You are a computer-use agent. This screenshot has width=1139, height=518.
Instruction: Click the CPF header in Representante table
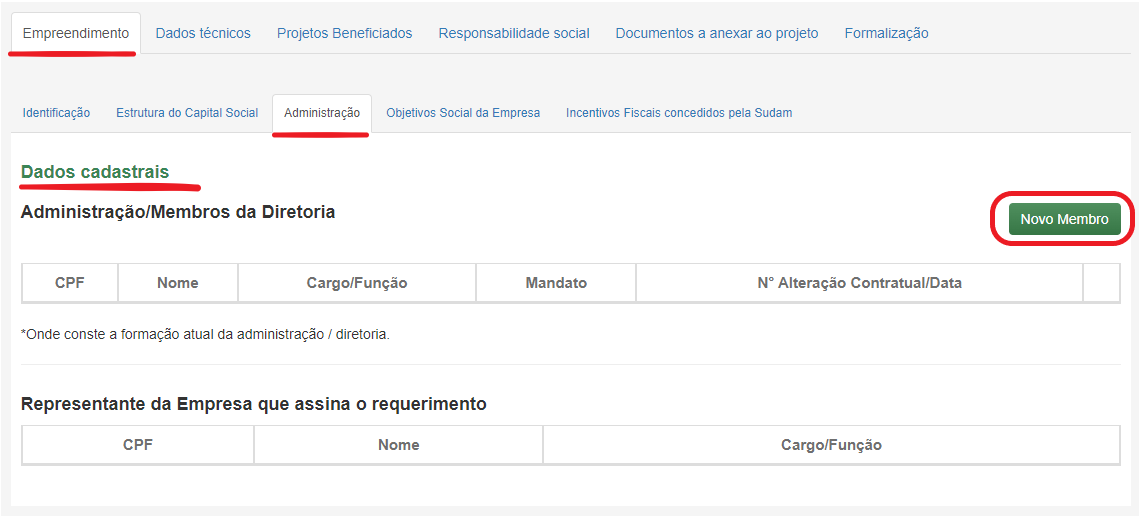[x=138, y=445]
